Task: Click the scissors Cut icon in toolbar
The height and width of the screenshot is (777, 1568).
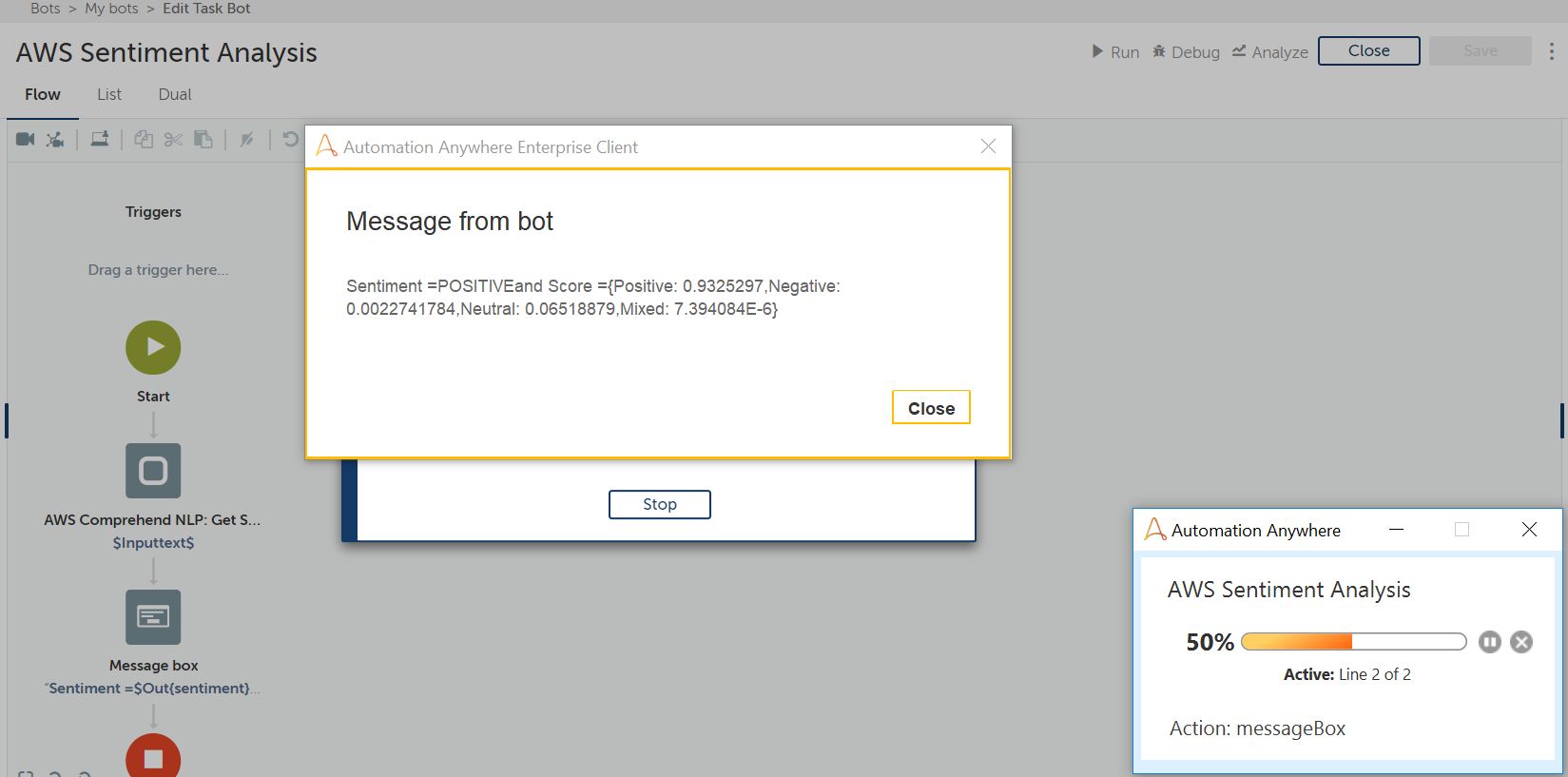Action: (173, 140)
